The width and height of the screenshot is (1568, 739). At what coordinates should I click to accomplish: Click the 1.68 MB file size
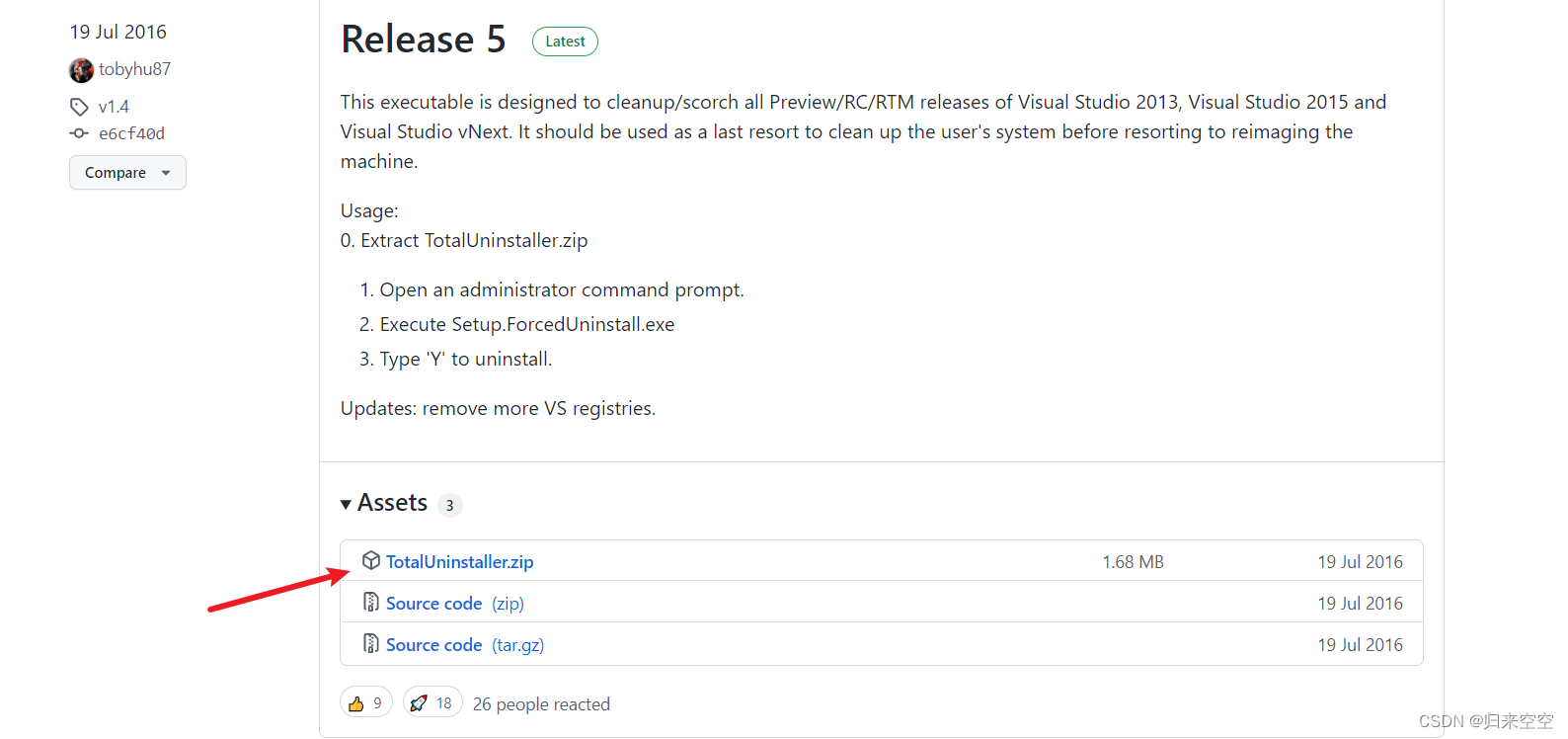pyautogui.click(x=1133, y=561)
